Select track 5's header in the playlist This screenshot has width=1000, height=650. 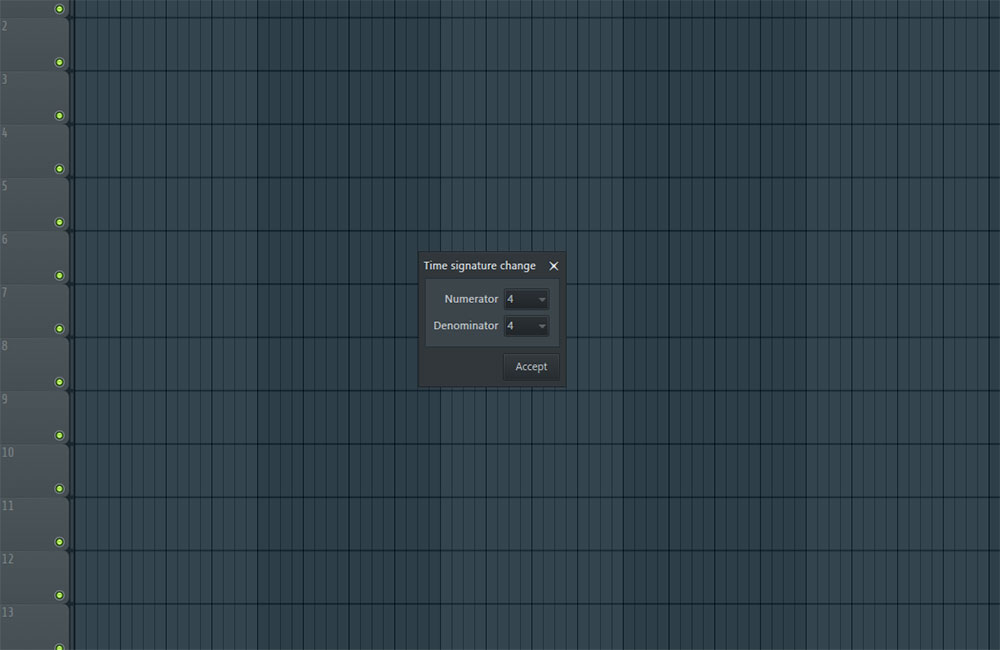[x=25, y=190]
